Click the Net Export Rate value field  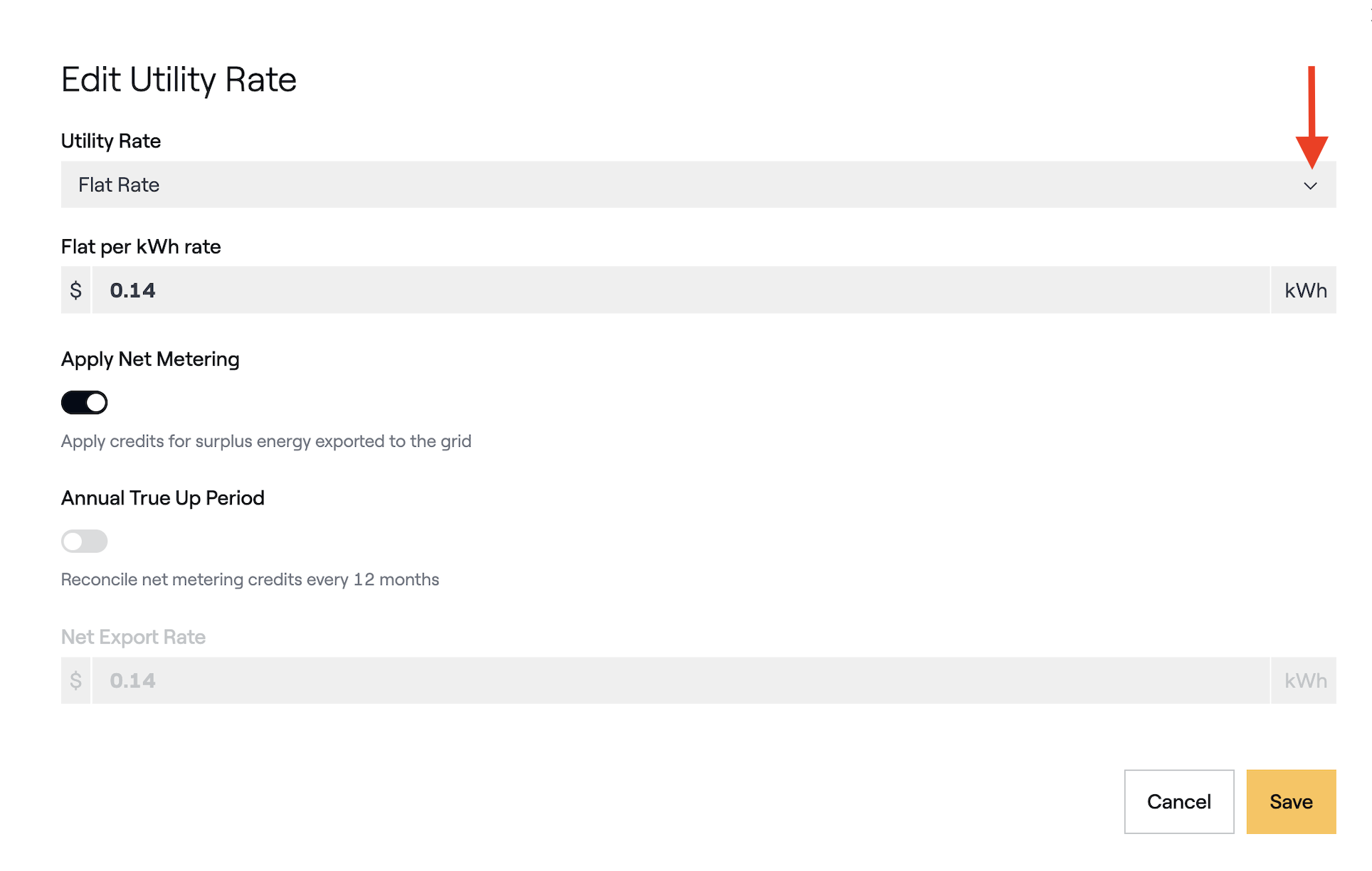pyautogui.click(x=680, y=681)
